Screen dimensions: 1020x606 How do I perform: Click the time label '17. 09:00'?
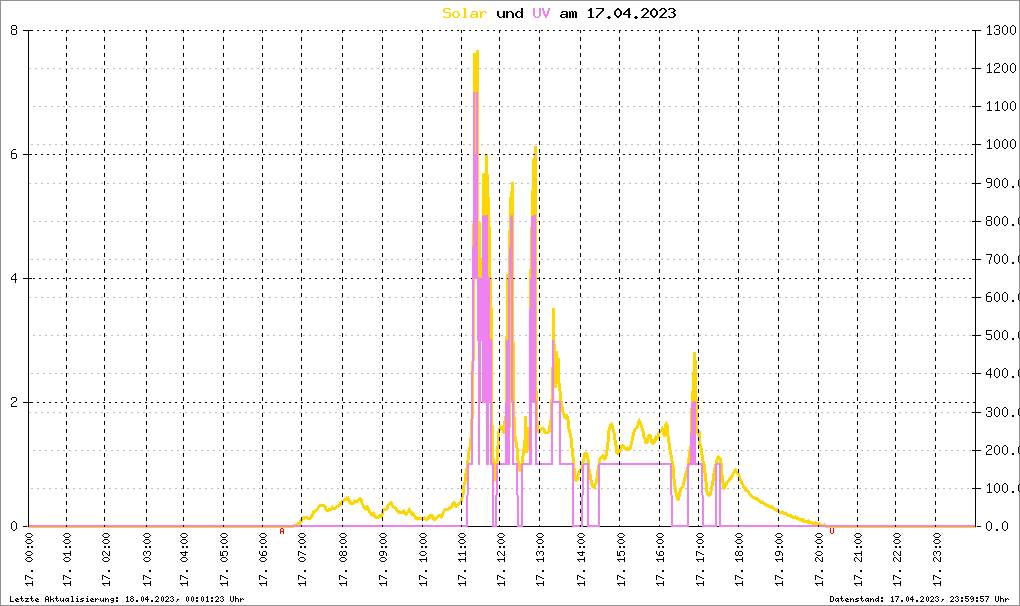383,559
